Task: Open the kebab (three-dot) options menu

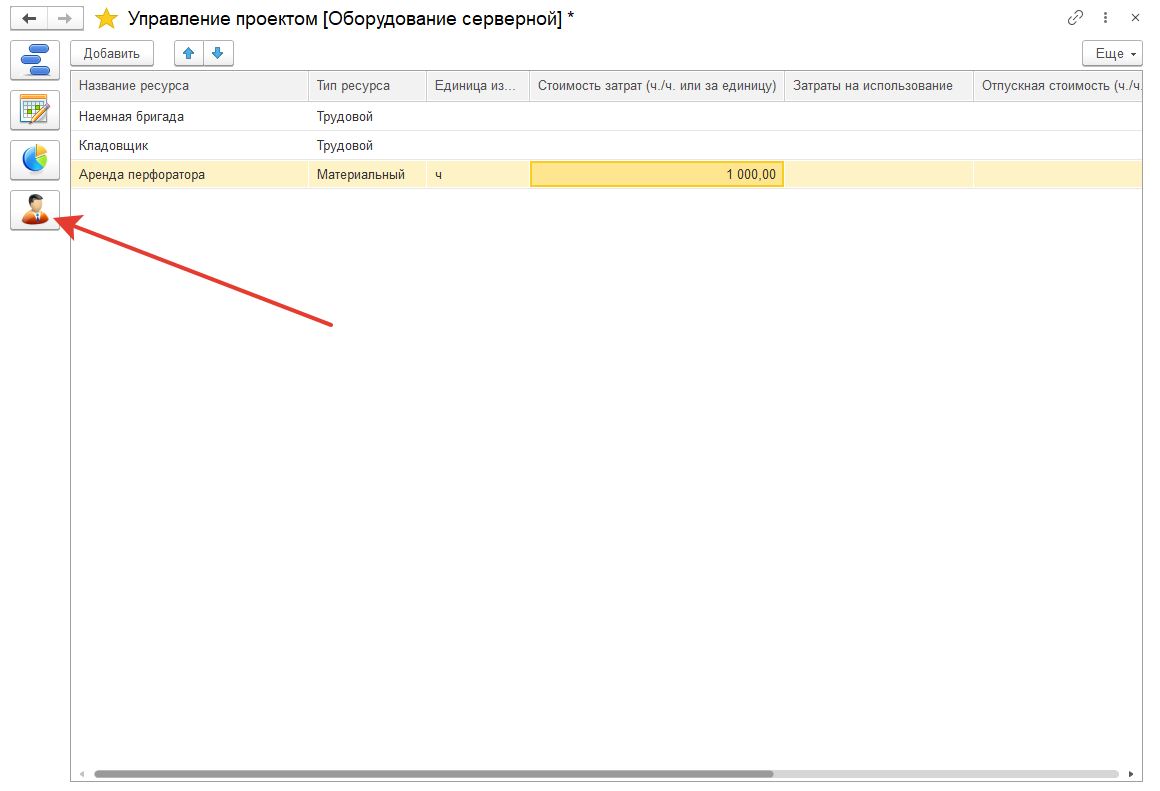Action: coord(1104,17)
